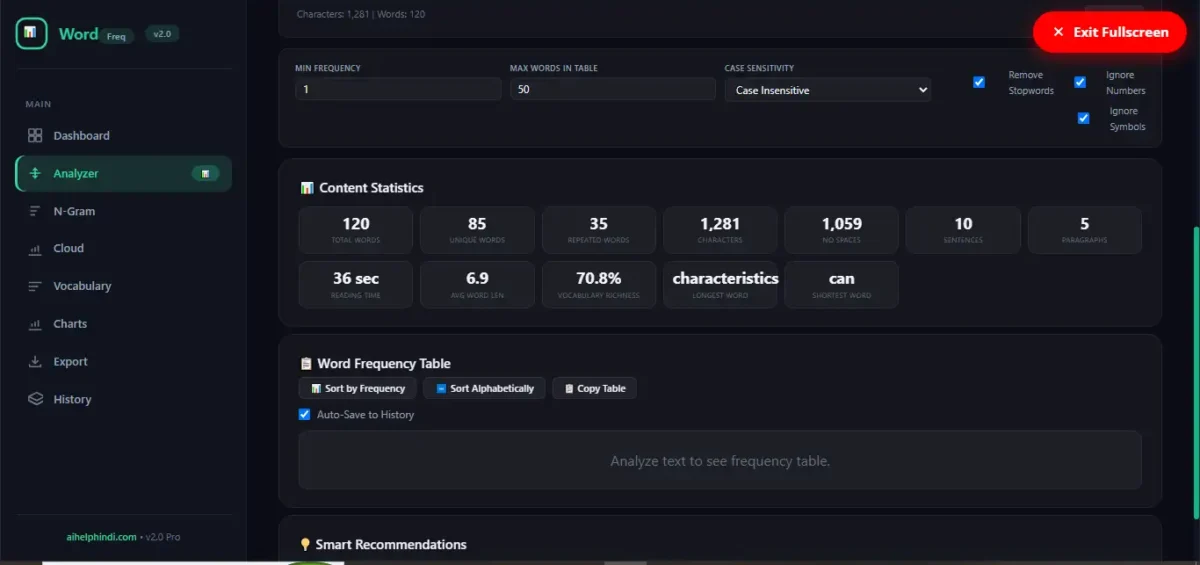
Task: Uncheck the Ignore Symbols checkbox
Action: 1083,118
